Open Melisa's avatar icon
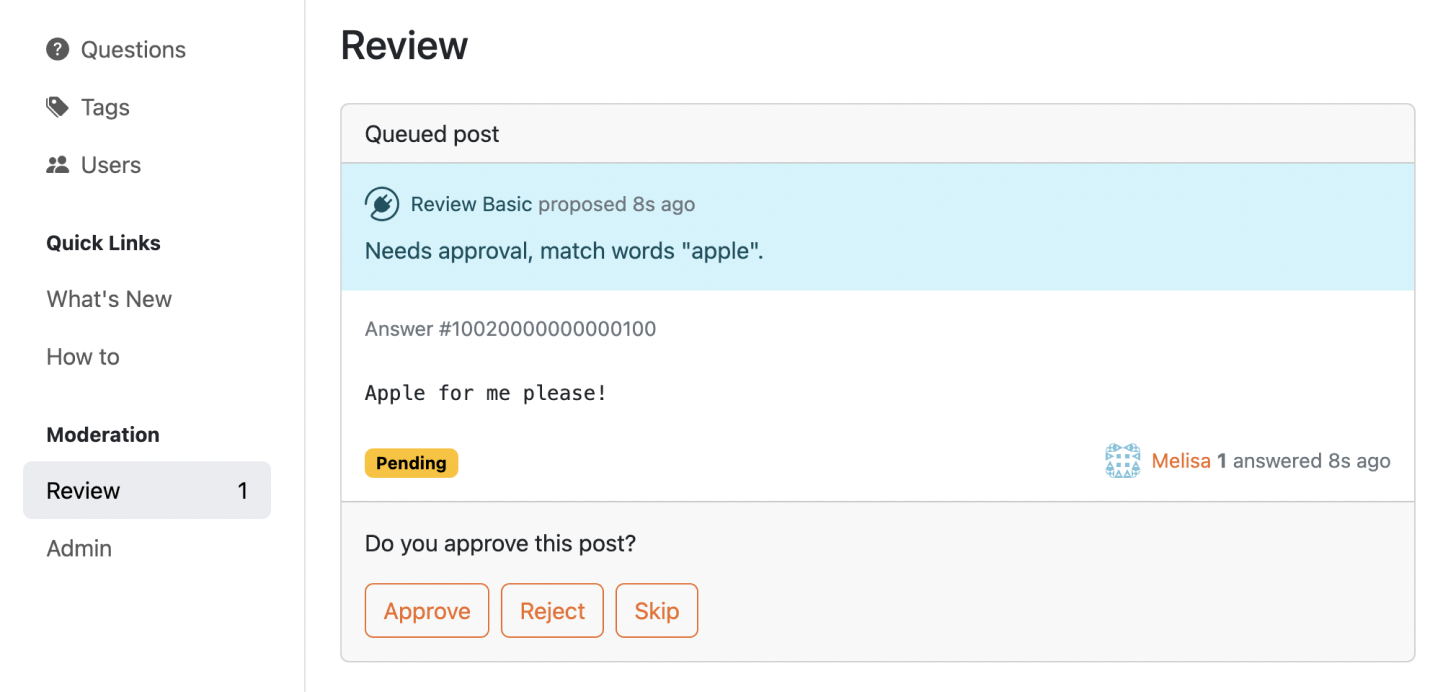Screen dimensions: 1430x692 point(1122,460)
